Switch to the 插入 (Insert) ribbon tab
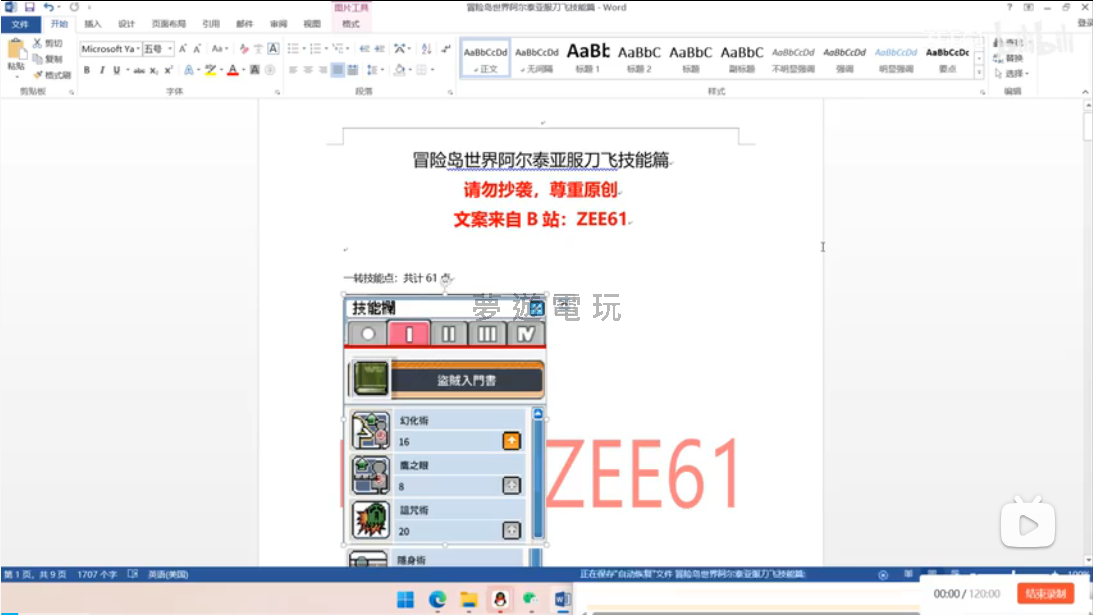Screen dimensions: 1093x615 point(92,24)
